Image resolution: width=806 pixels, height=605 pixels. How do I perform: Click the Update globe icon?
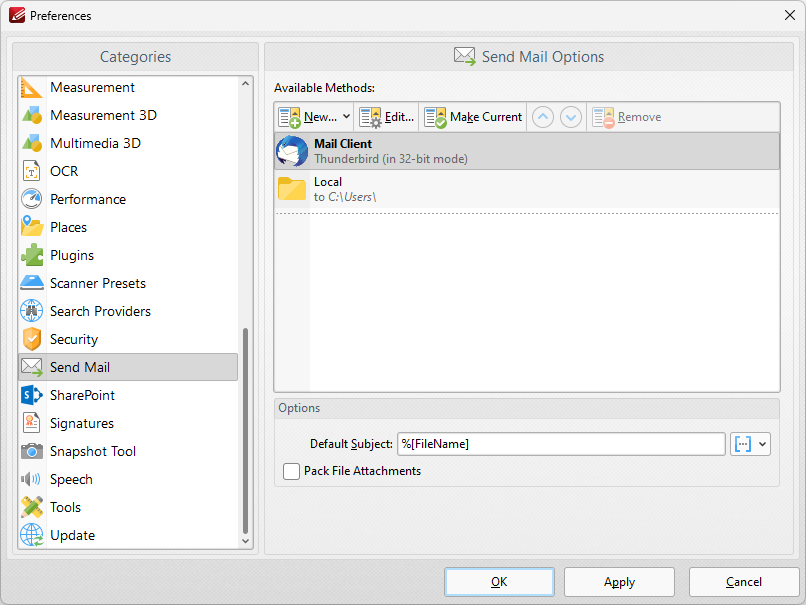(x=31, y=535)
